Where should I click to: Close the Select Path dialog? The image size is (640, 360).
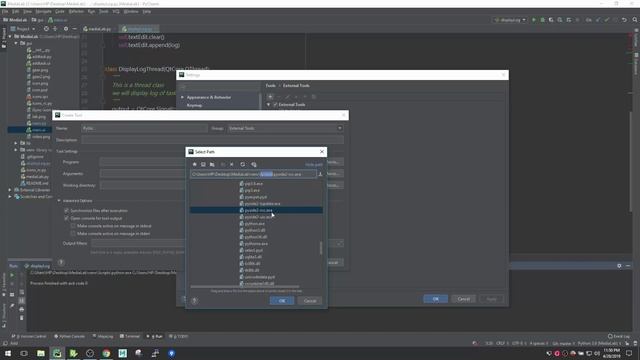[322, 152]
